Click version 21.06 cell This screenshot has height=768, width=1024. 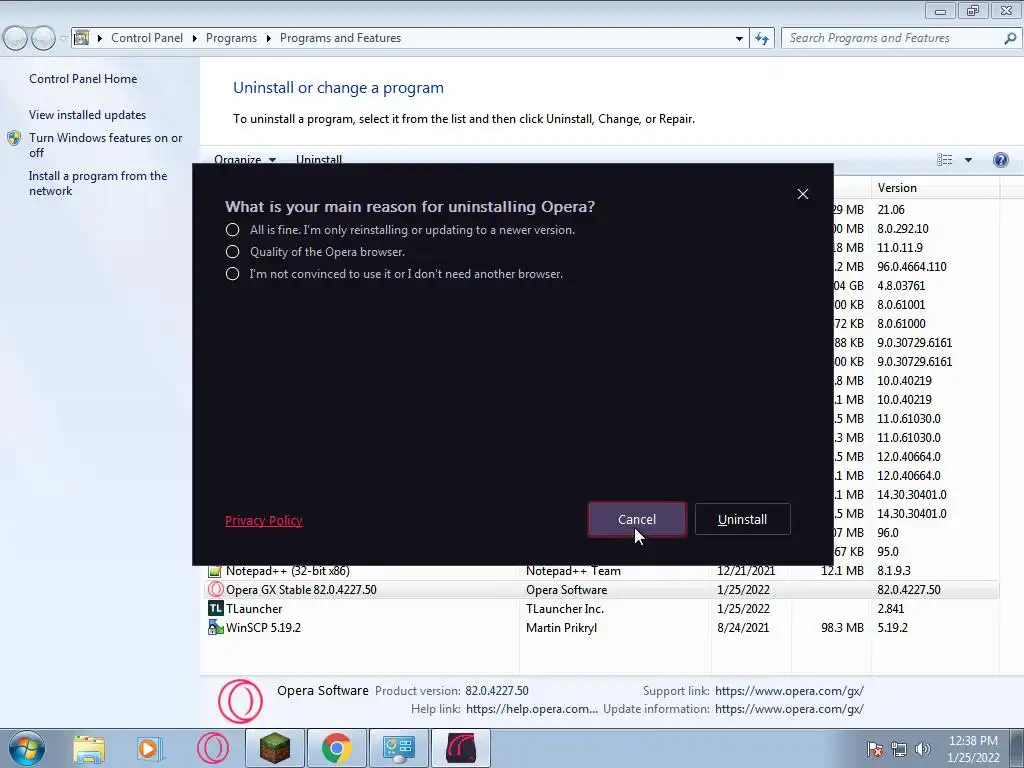point(891,210)
